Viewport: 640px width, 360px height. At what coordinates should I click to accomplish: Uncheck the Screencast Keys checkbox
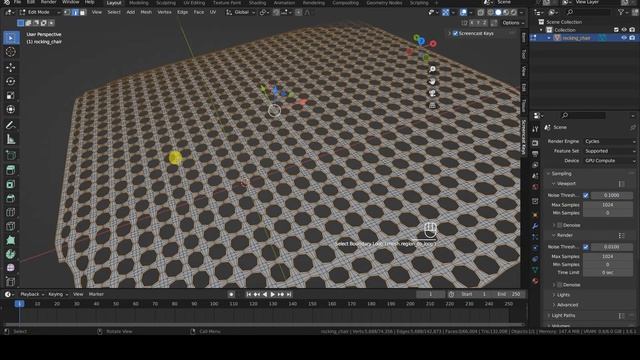[455, 33]
